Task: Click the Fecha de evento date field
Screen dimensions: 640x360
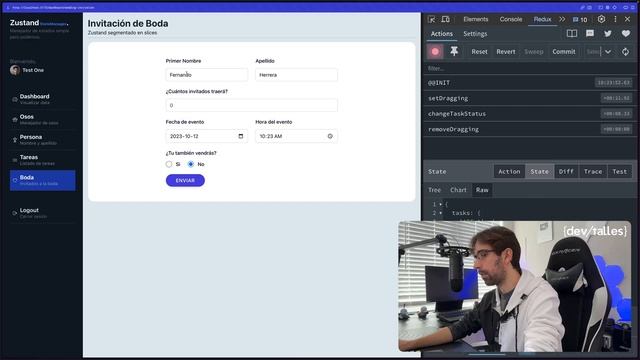Action: point(207,136)
